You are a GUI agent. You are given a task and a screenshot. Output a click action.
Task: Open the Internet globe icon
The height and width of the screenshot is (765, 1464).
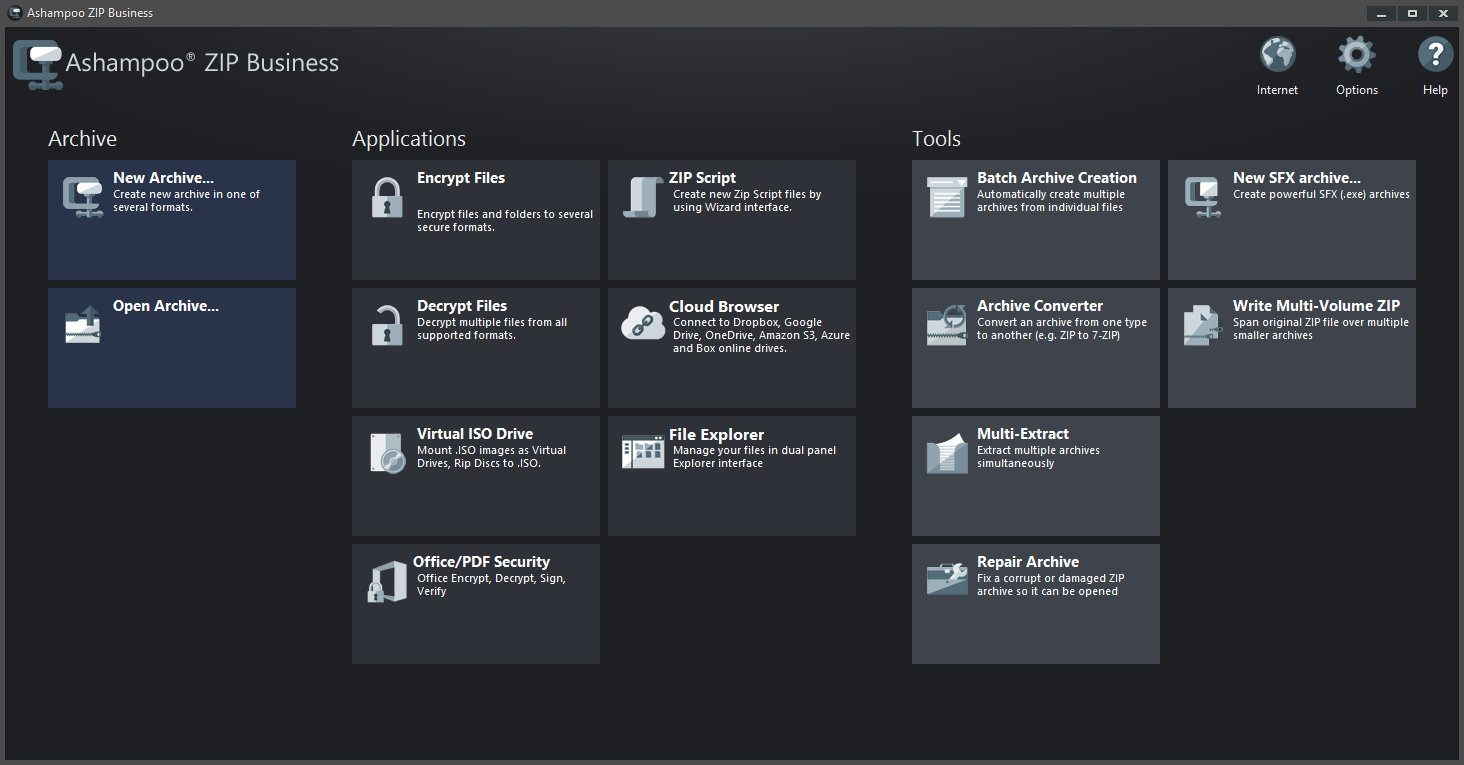click(1277, 56)
